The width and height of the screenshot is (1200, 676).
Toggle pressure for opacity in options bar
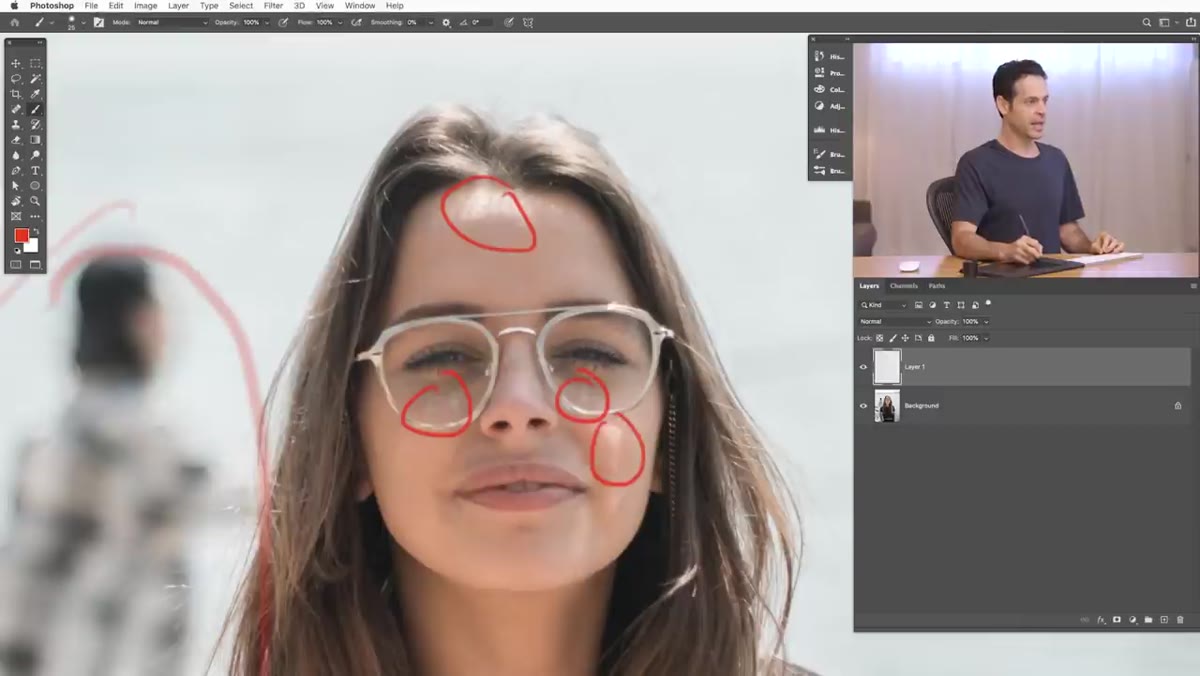[283, 22]
